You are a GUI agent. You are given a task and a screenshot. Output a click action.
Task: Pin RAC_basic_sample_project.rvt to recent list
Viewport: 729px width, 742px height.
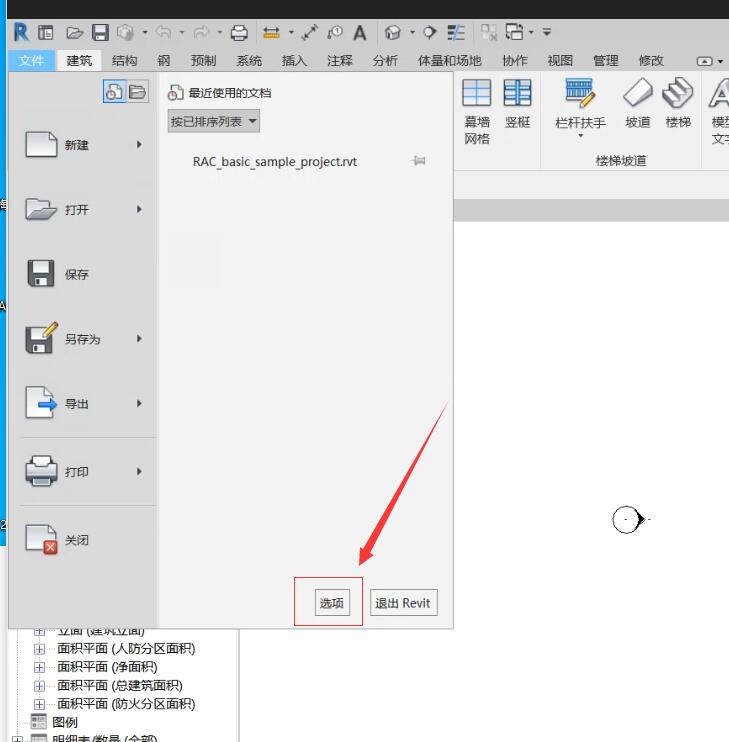coord(419,161)
